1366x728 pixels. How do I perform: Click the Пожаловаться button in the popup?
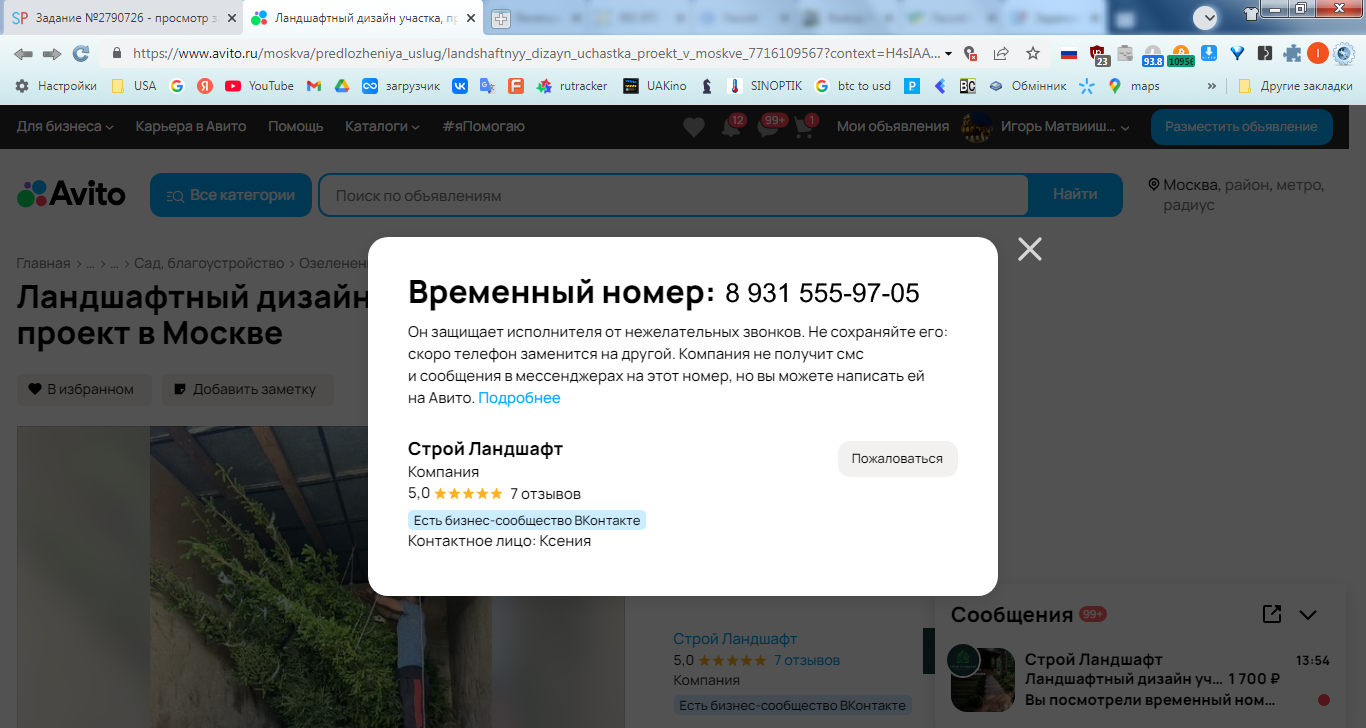tap(897, 459)
